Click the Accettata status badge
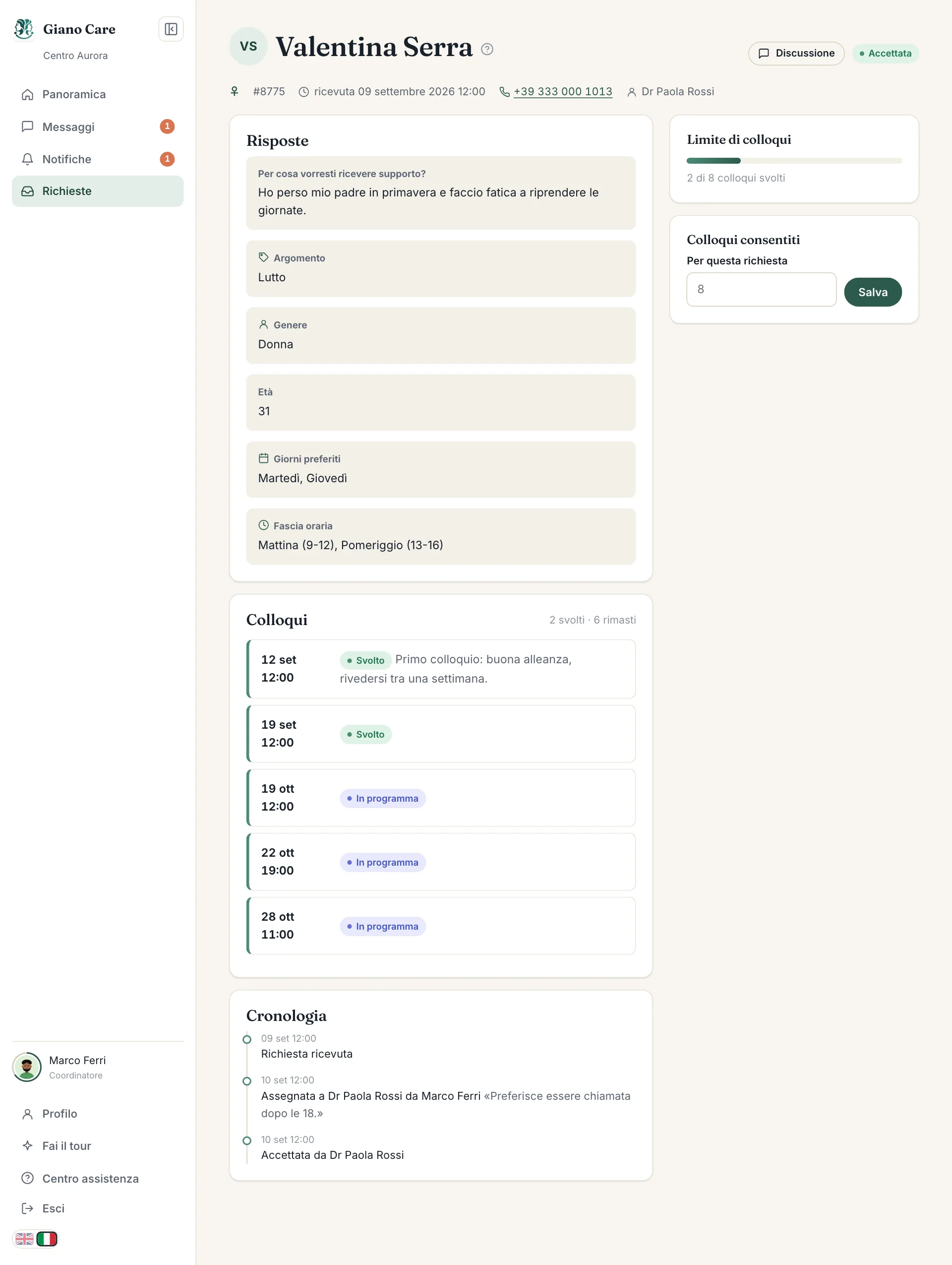952x1265 pixels. 885,53
